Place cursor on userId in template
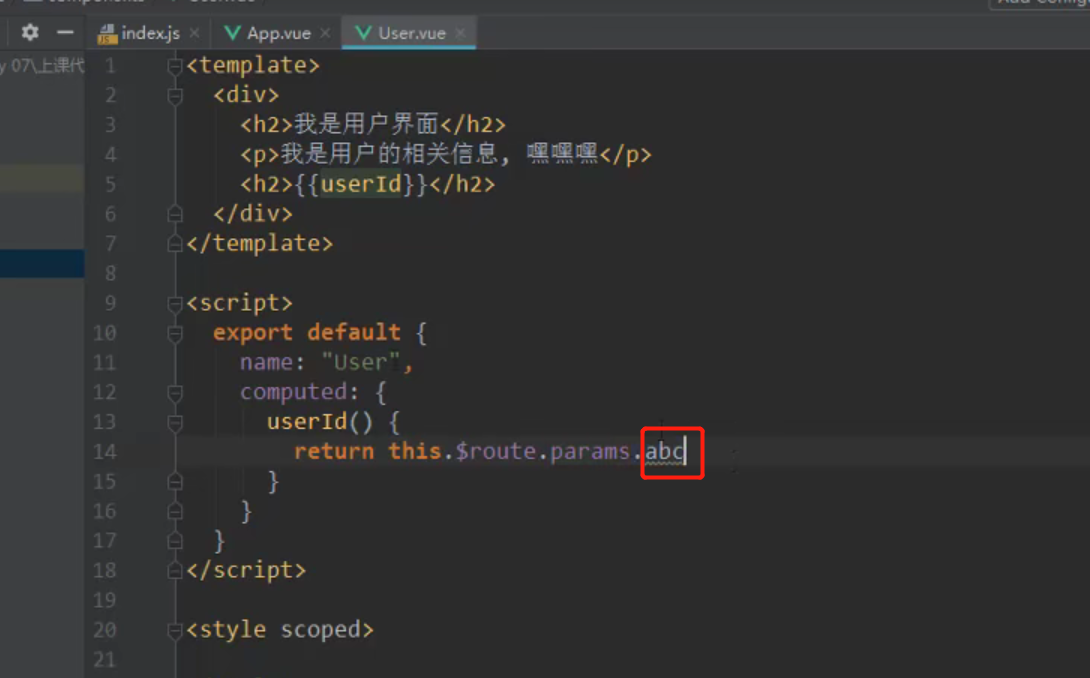Viewport: 1090px width, 678px height. (361, 184)
